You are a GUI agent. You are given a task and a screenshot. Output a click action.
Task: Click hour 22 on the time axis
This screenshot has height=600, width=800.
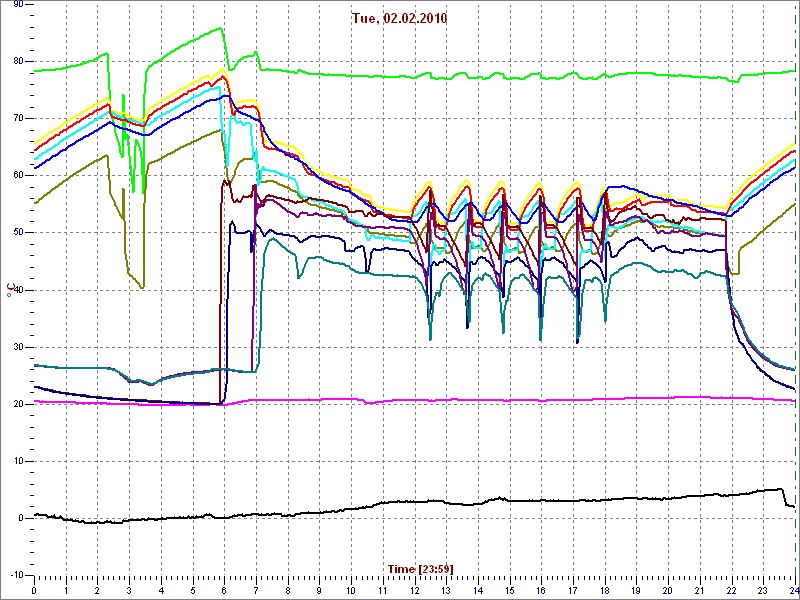click(731, 589)
